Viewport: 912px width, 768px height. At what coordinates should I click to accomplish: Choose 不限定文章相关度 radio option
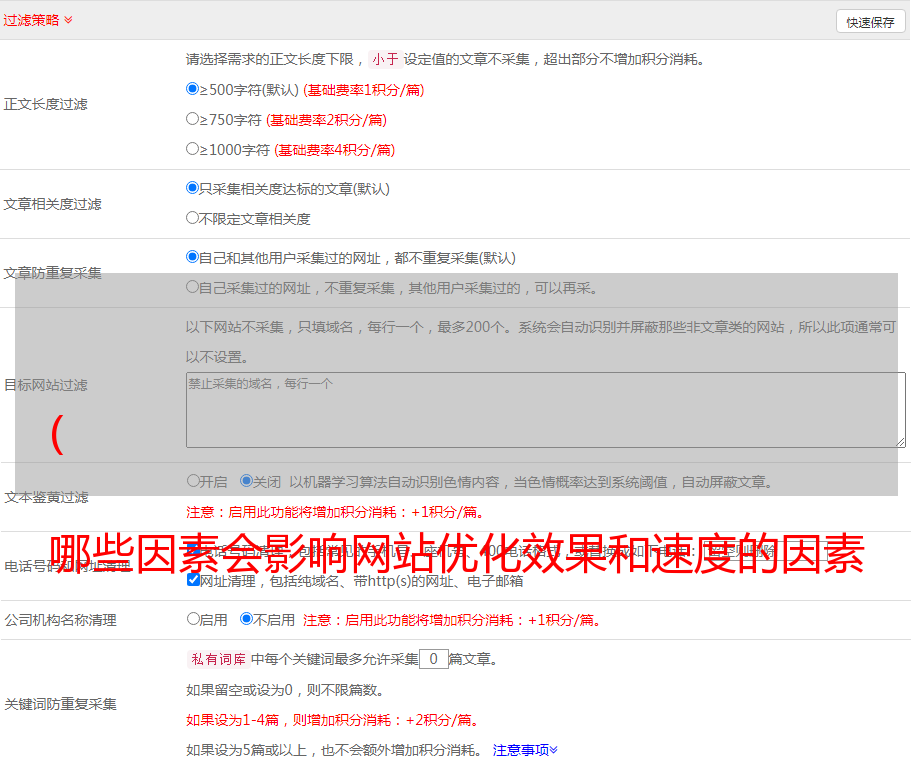coord(193,218)
